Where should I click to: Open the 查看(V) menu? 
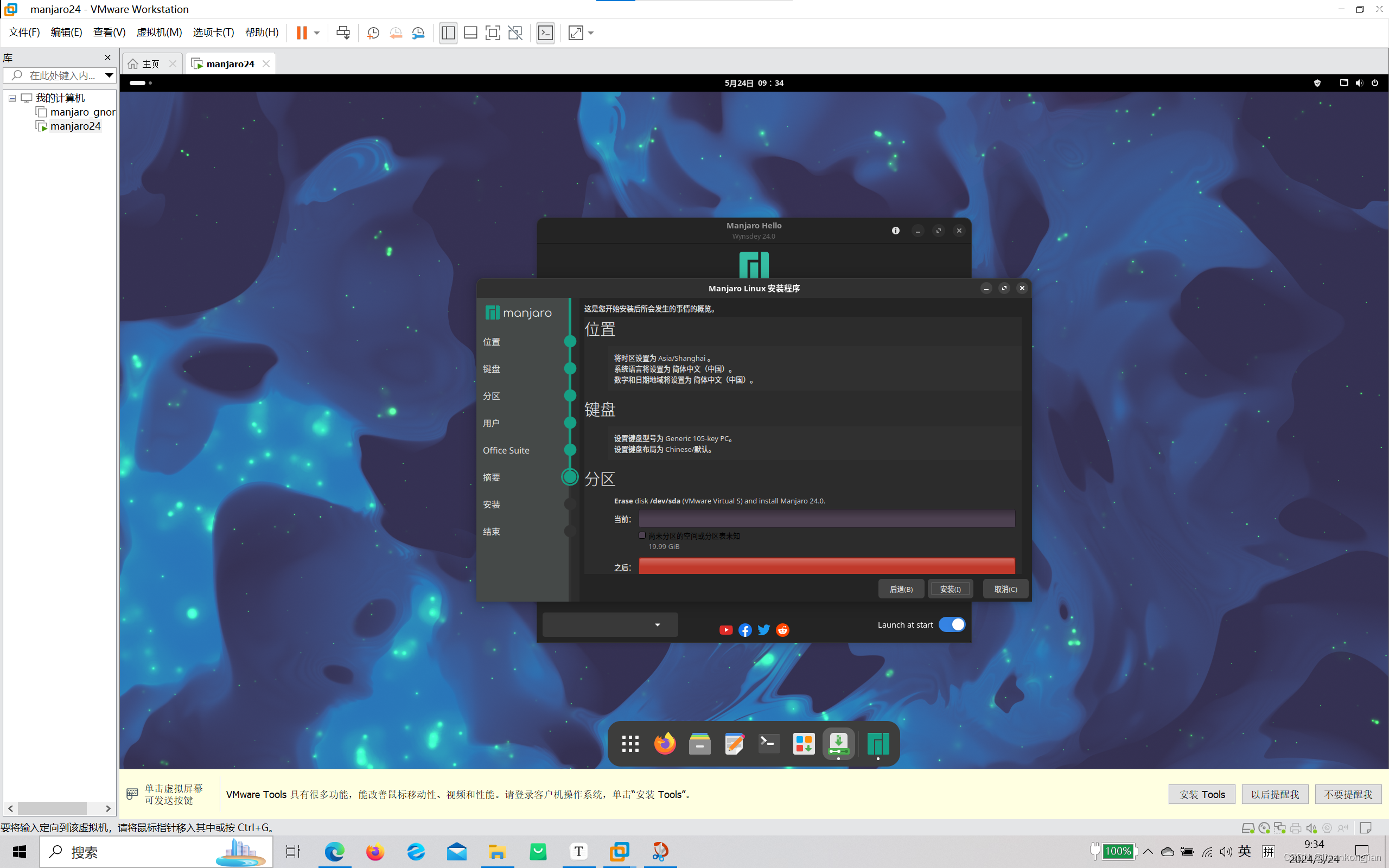(x=109, y=32)
